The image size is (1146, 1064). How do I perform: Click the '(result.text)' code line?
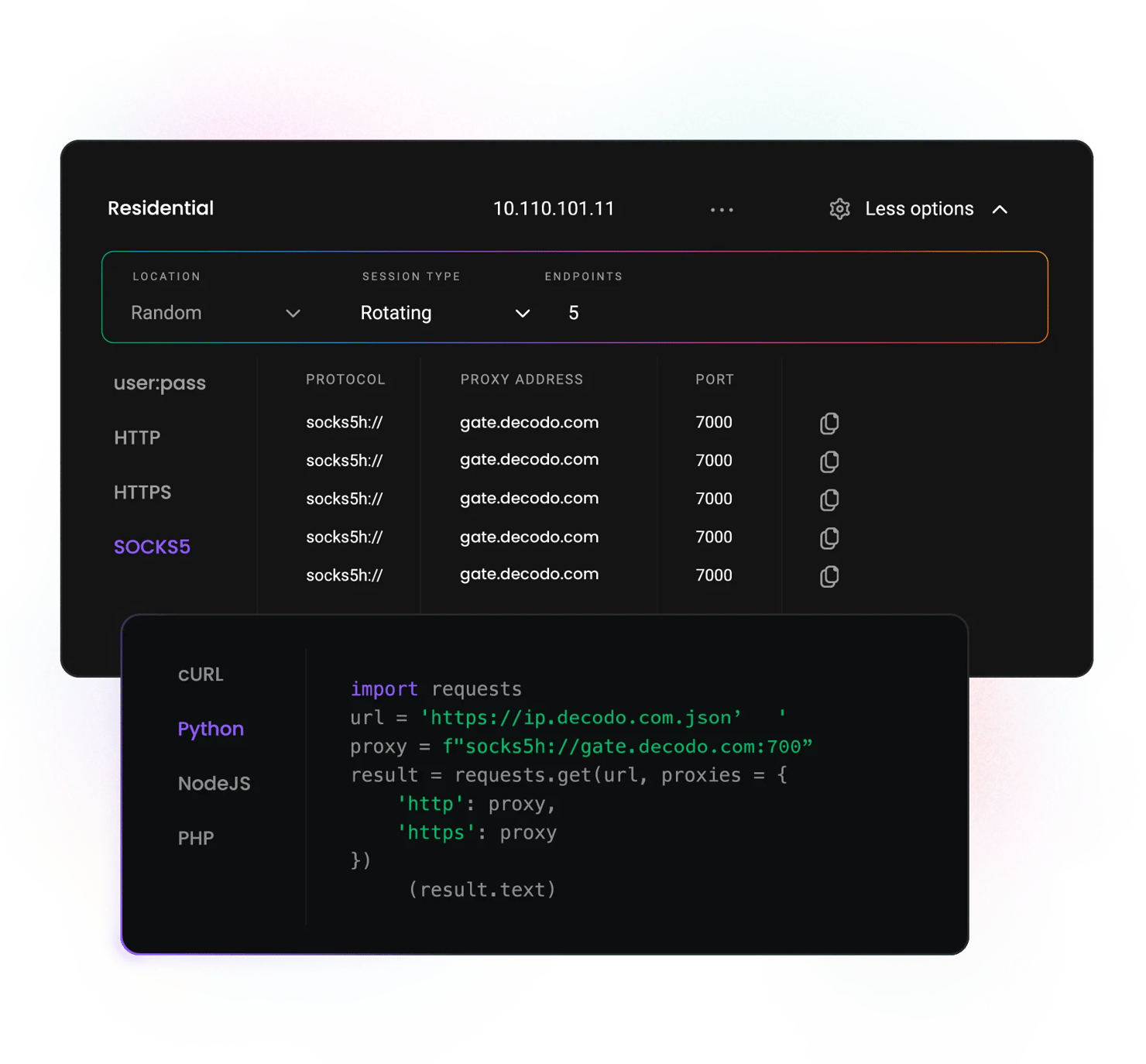click(x=482, y=890)
